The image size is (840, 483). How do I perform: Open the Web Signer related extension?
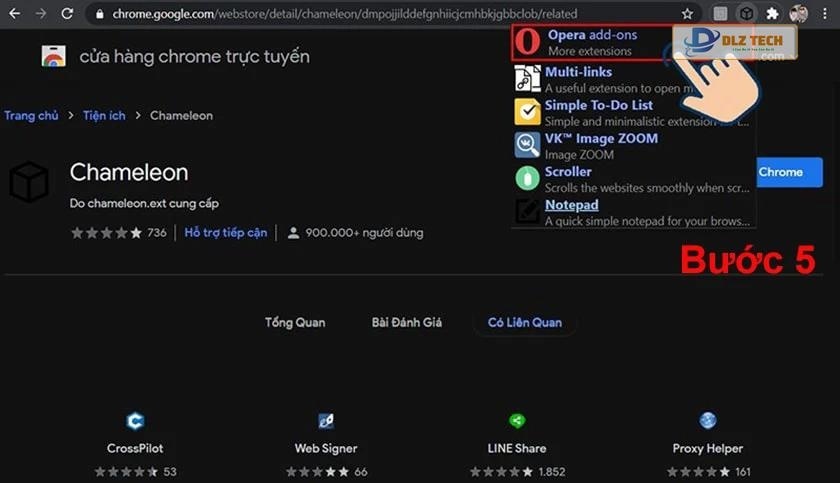pyautogui.click(x=326, y=448)
